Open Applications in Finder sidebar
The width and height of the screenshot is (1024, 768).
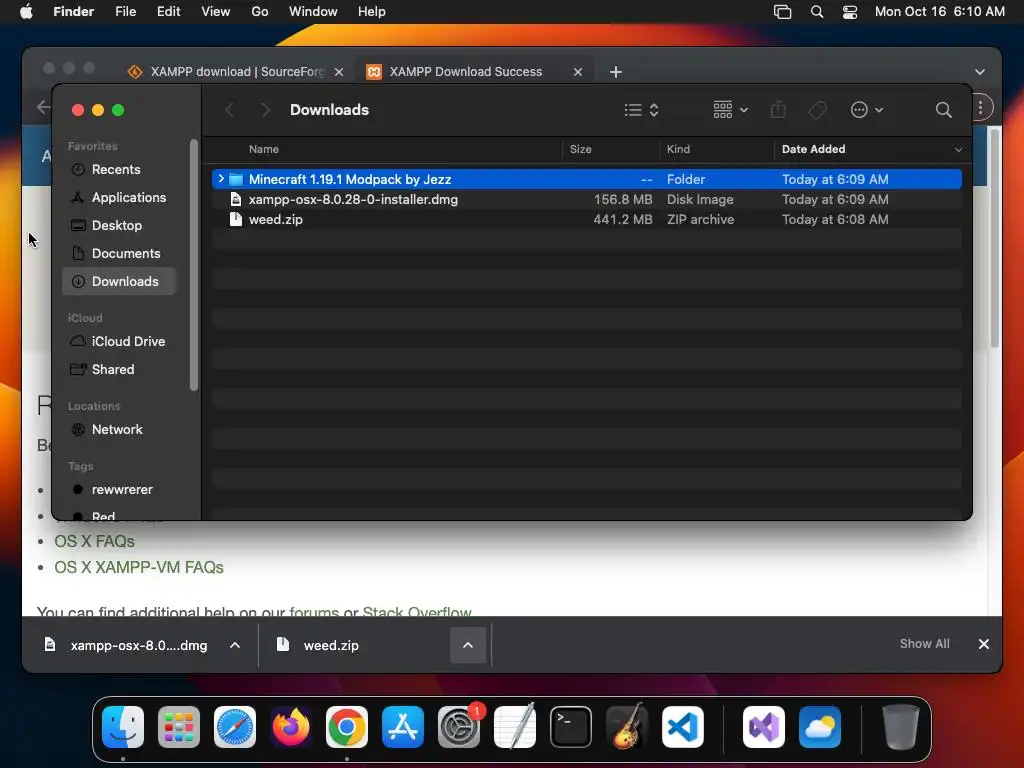[x=119, y=197]
